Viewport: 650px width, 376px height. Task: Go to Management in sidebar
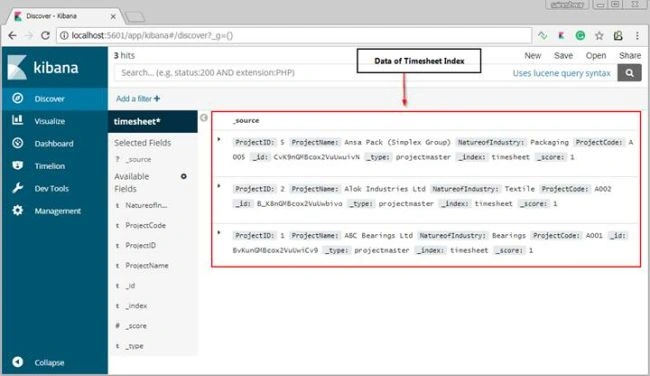[x=58, y=211]
